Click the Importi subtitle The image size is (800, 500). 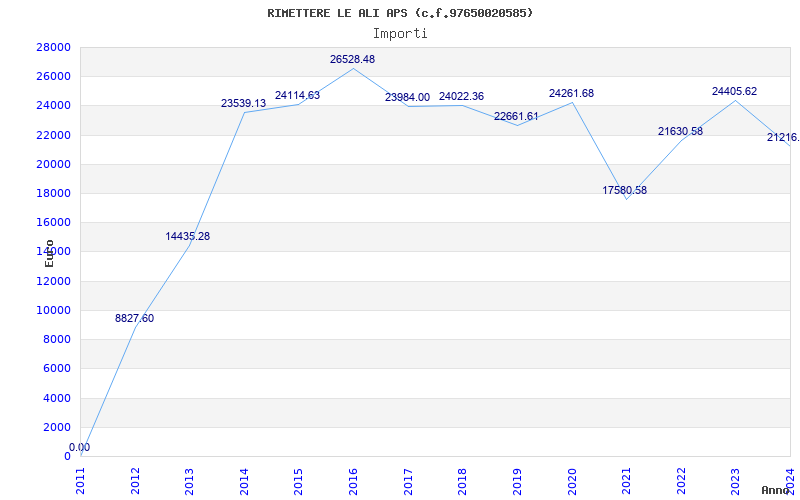point(400,34)
